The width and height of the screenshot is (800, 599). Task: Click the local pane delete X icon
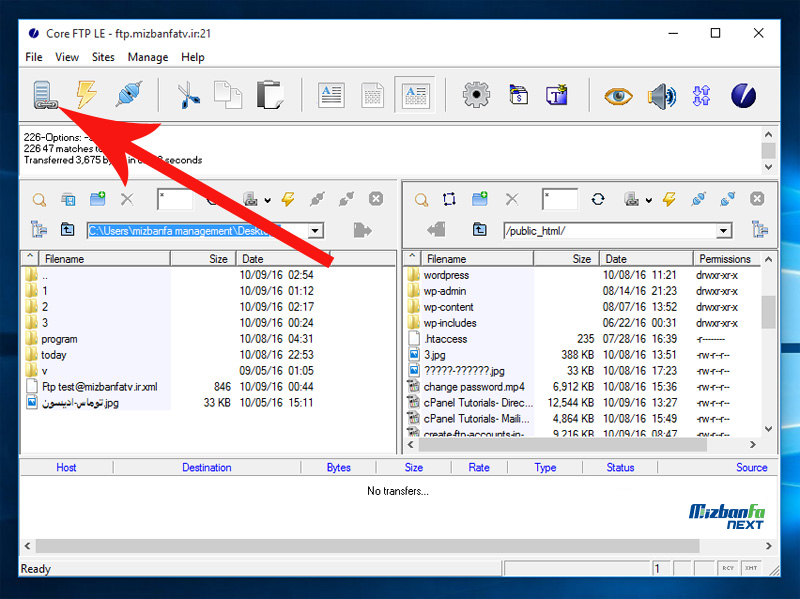[127, 199]
